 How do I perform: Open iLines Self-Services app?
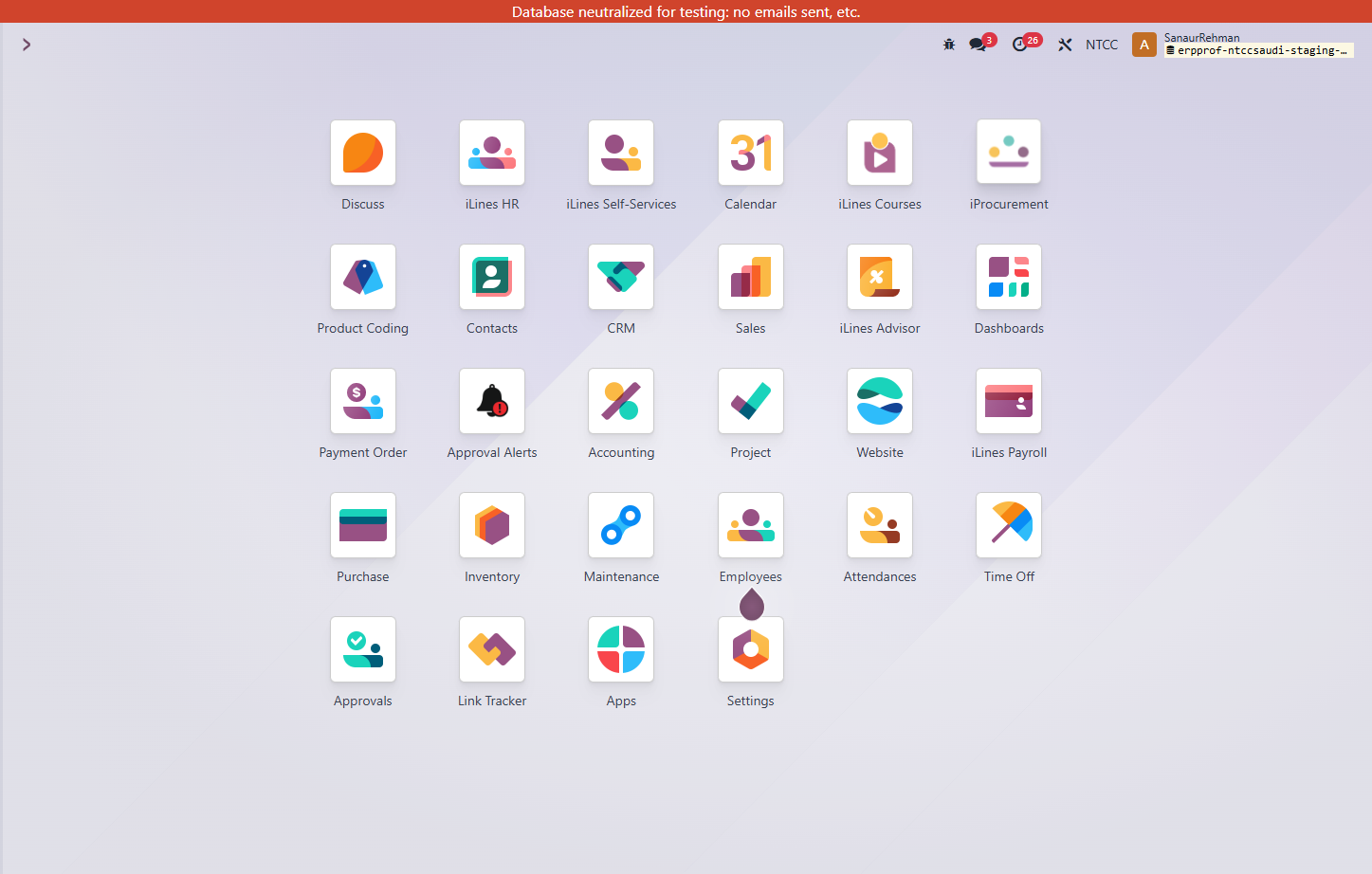coord(621,153)
